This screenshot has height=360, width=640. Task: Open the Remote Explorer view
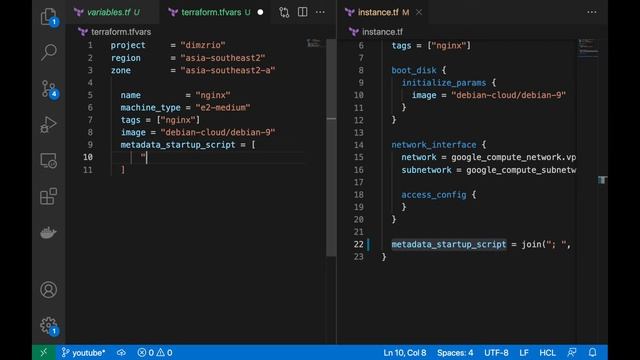pos(49,161)
